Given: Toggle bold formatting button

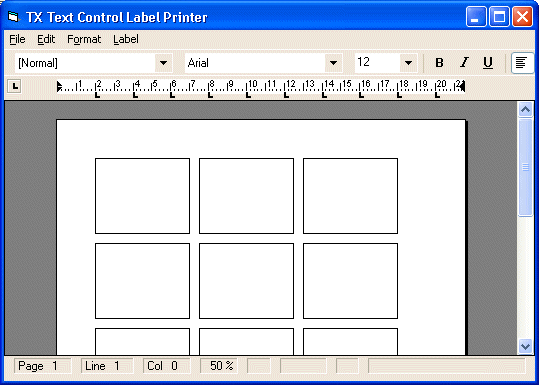Looking at the screenshot, I should [439, 63].
